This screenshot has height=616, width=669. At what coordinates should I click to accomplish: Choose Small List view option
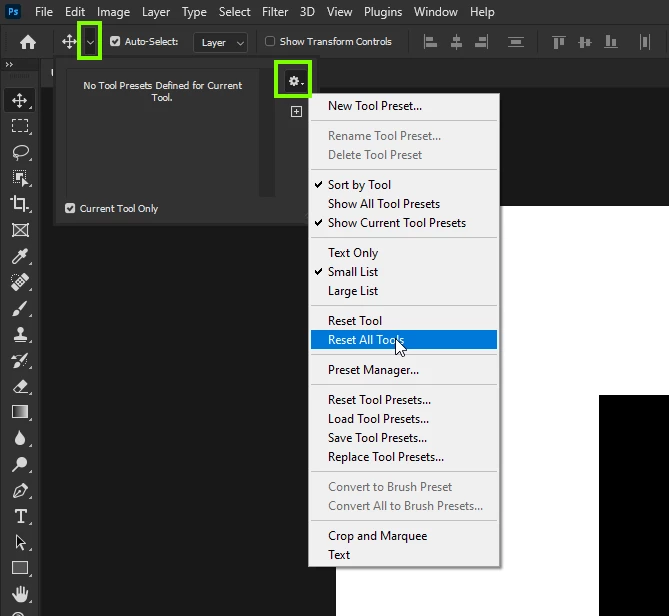tap(404, 272)
